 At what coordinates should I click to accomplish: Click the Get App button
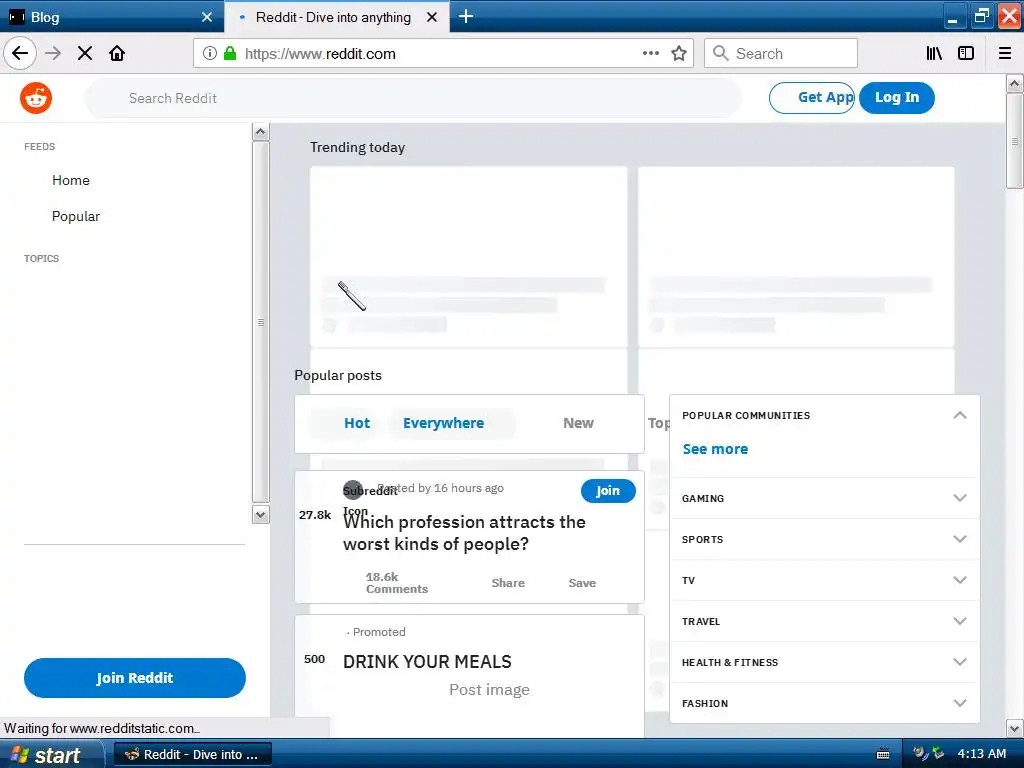[812, 98]
